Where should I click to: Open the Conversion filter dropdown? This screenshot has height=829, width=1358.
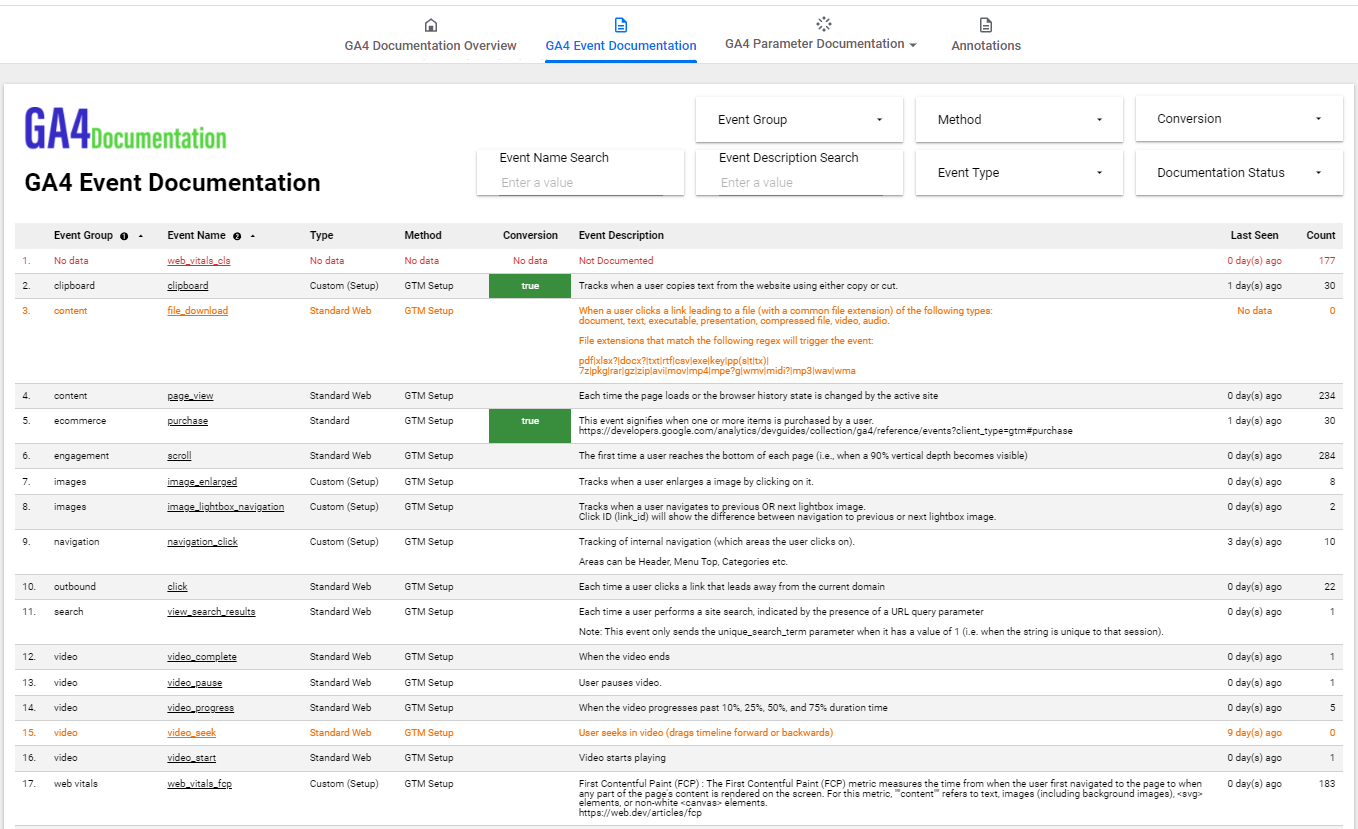1239,119
